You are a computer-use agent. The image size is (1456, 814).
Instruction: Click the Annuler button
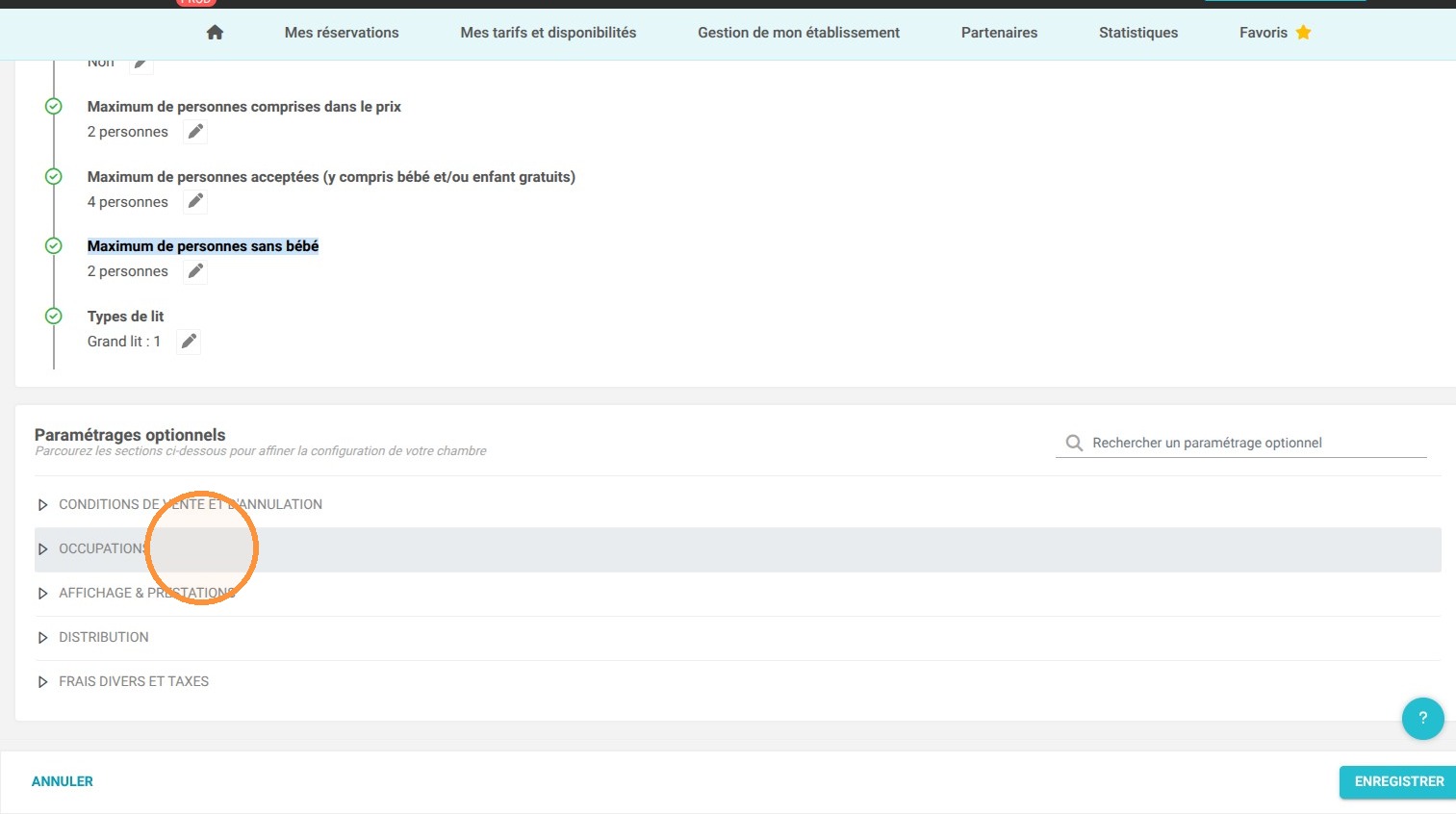click(x=63, y=781)
